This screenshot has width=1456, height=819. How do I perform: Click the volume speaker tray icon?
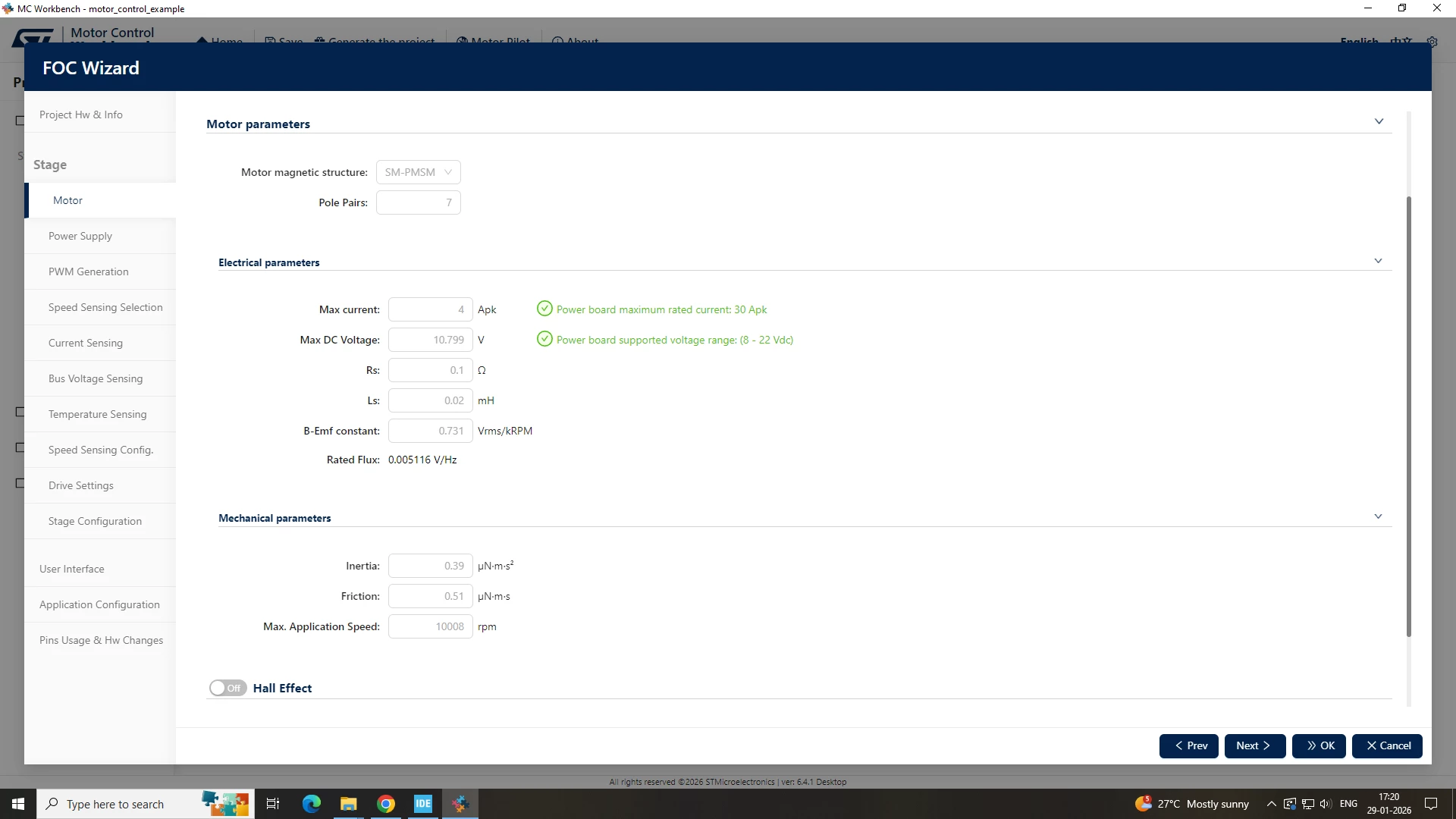point(1326,804)
